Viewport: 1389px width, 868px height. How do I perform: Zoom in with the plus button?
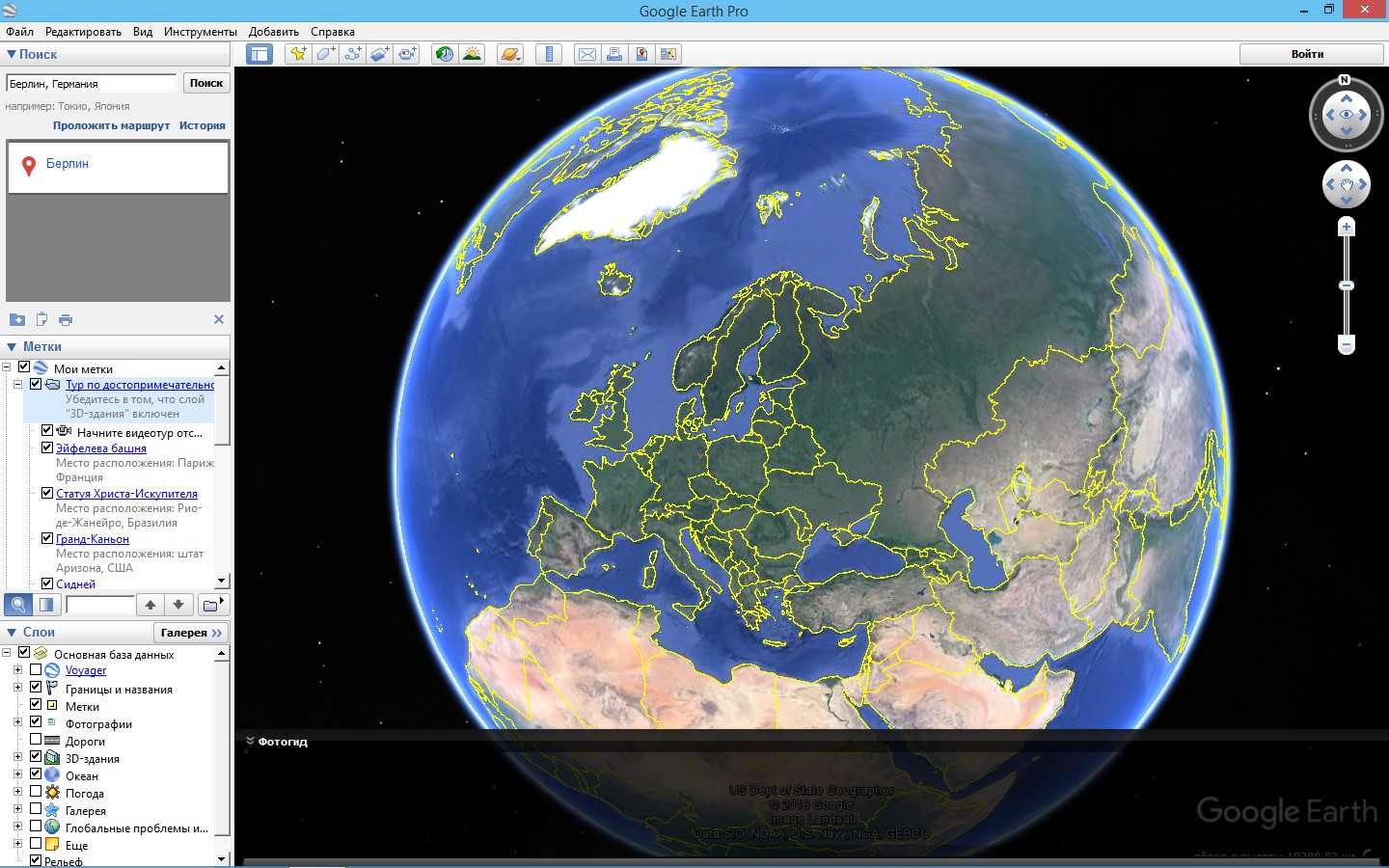pyautogui.click(x=1347, y=227)
